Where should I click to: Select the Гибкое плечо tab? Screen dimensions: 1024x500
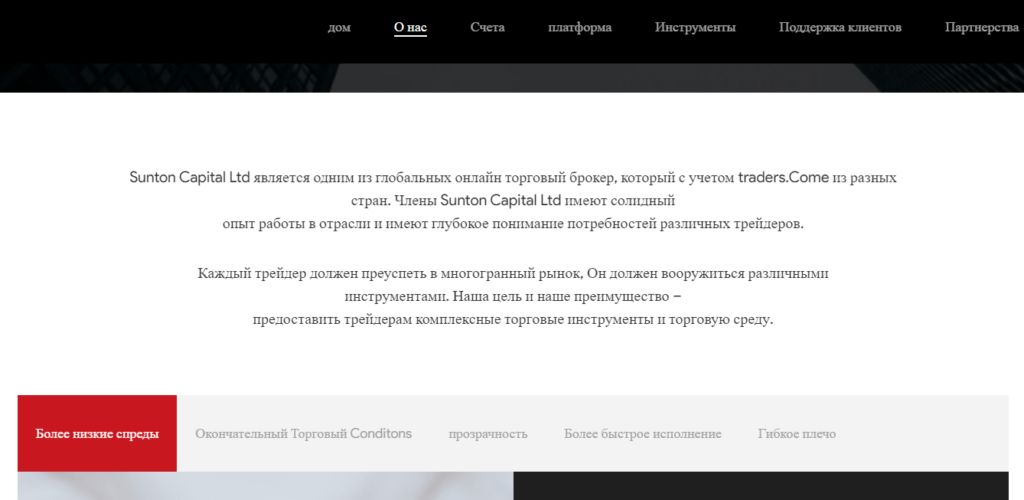coord(797,434)
